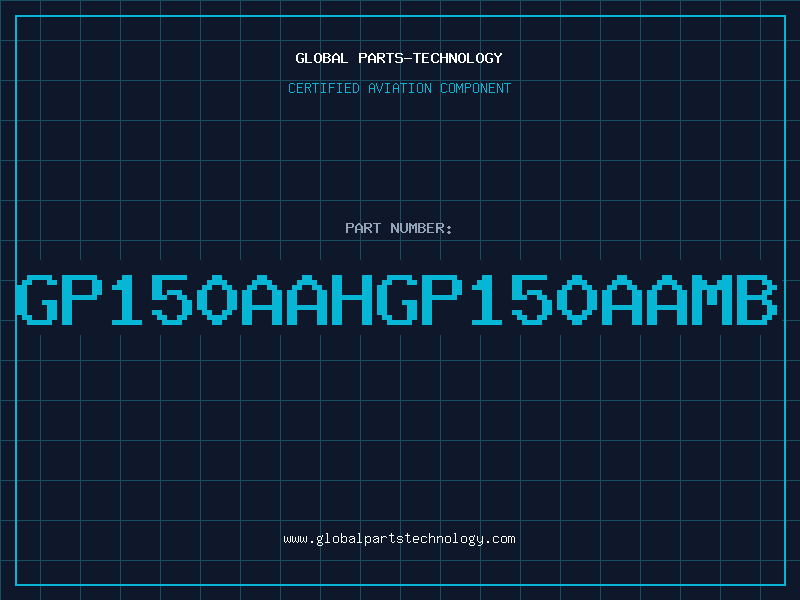Select the CERTIFIED AVIATION COMPONENT subtitle

click(x=399, y=88)
